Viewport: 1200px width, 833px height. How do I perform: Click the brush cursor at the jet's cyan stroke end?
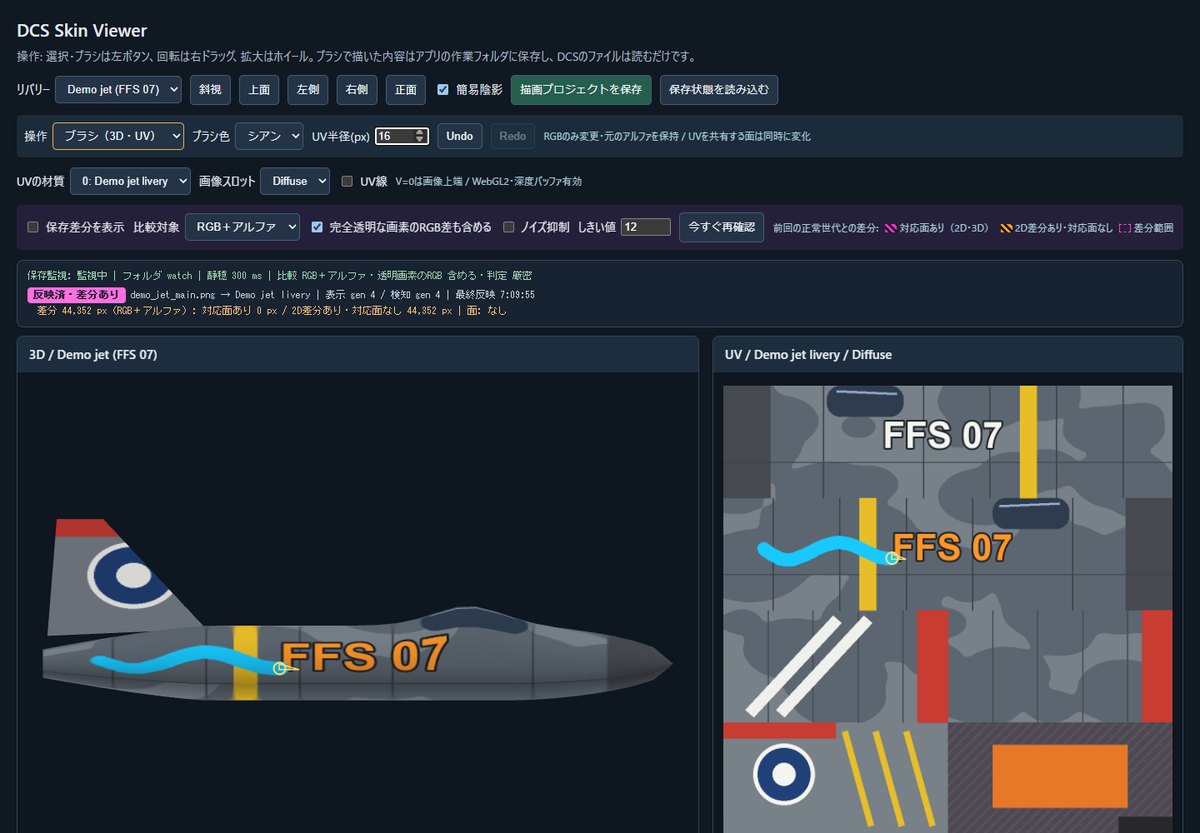pyautogui.click(x=280, y=668)
